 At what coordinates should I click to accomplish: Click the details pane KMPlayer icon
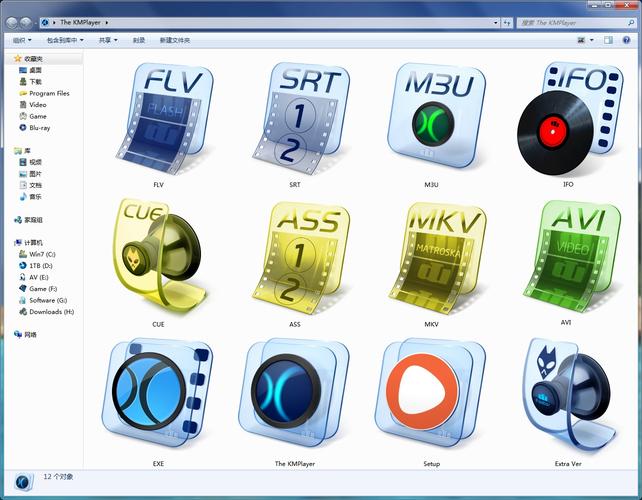[x=22, y=482]
